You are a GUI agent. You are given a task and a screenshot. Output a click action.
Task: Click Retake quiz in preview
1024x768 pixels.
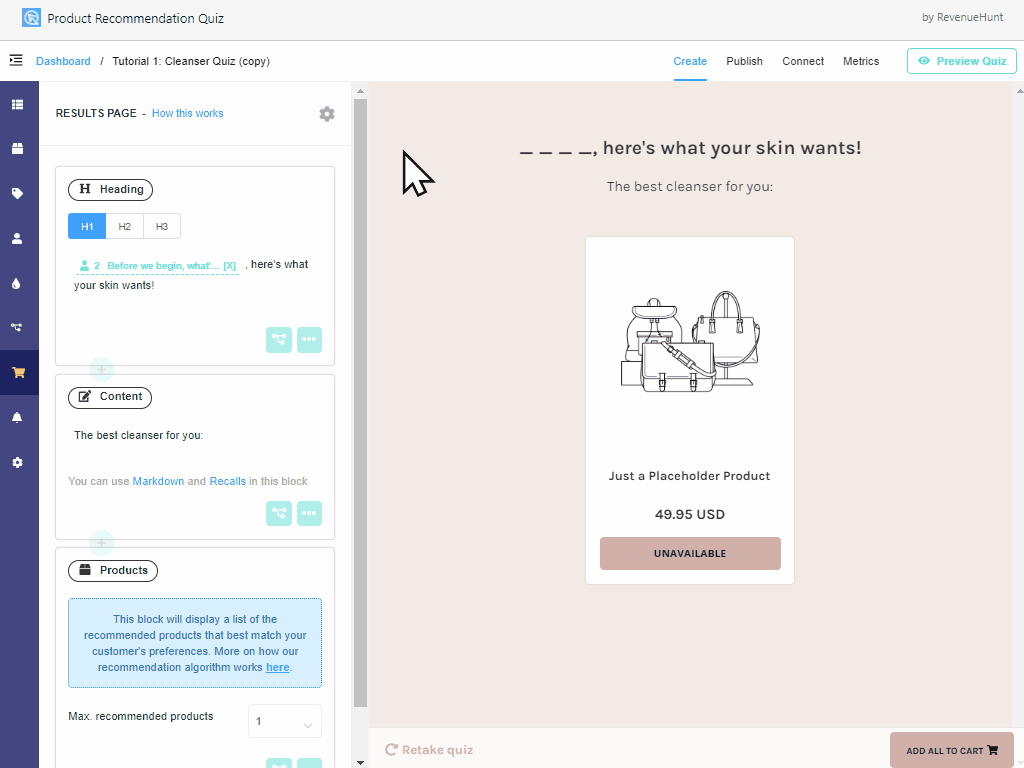pos(429,750)
